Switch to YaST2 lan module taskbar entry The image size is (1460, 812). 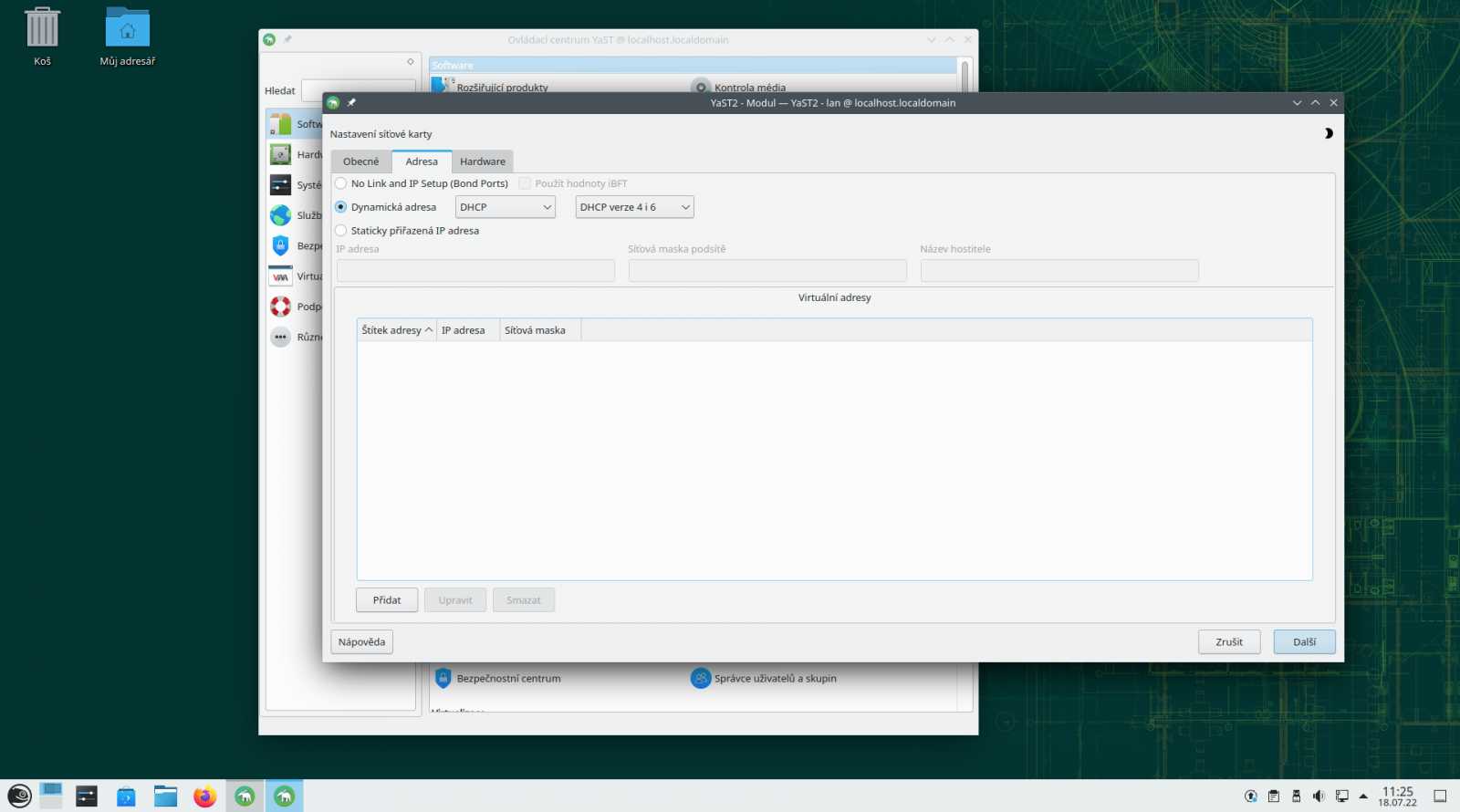[x=284, y=796]
